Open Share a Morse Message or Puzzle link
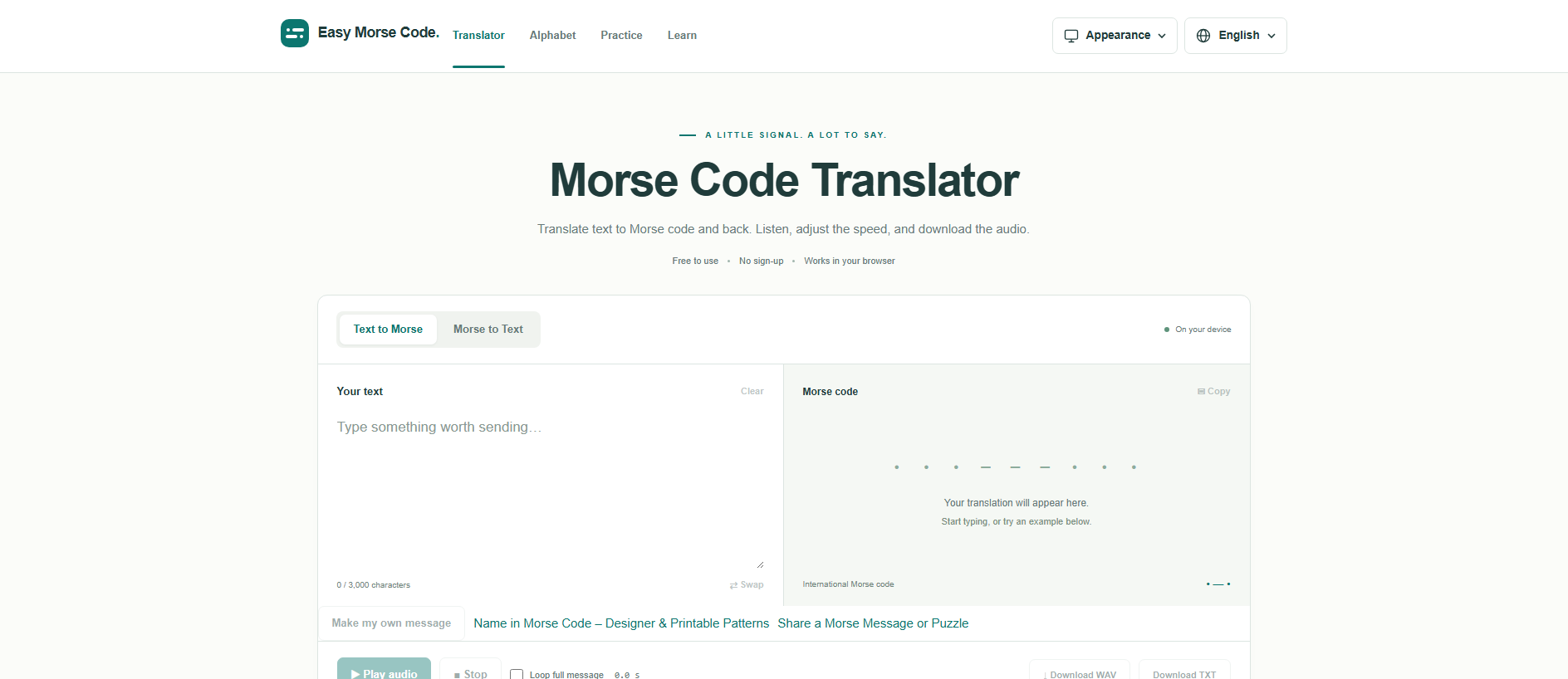Viewport: 1568px width, 679px height. pos(873,623)
